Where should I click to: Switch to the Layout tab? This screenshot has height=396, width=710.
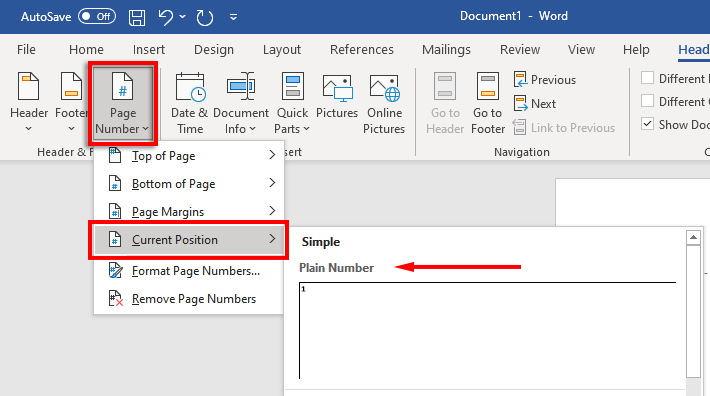pos(282,49)
